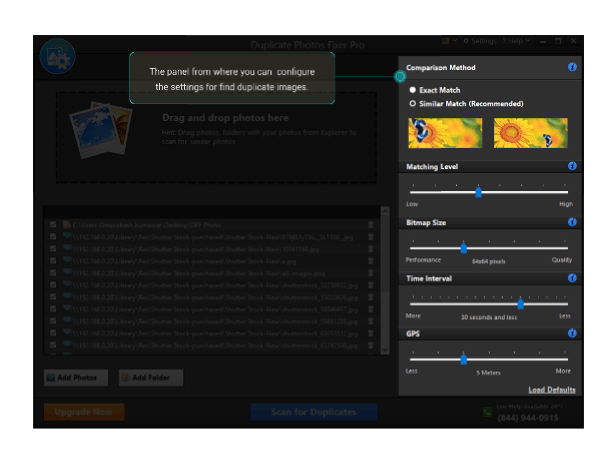
Task: Click the left sunflower sample image
Action: click(445, 133)
